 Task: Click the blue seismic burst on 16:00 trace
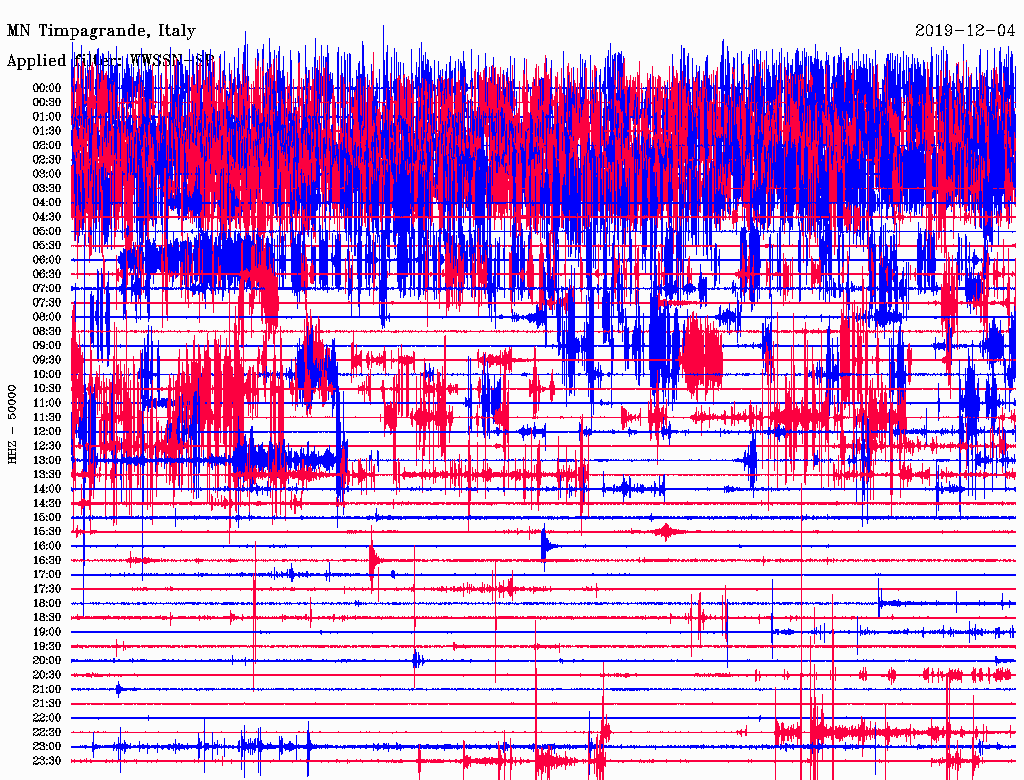546,545
